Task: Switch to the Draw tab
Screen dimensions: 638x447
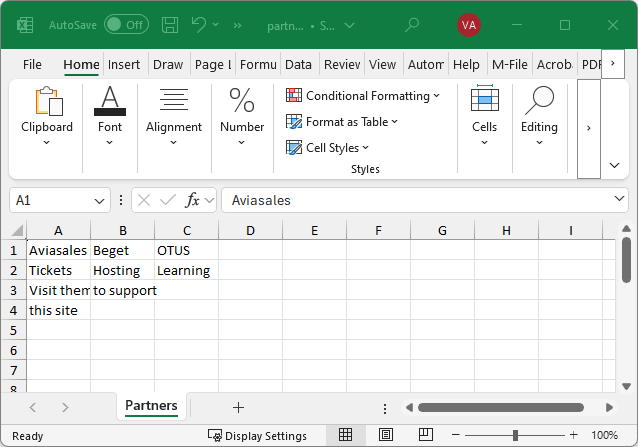Action: pyautogui.click(x=168, y=65)
